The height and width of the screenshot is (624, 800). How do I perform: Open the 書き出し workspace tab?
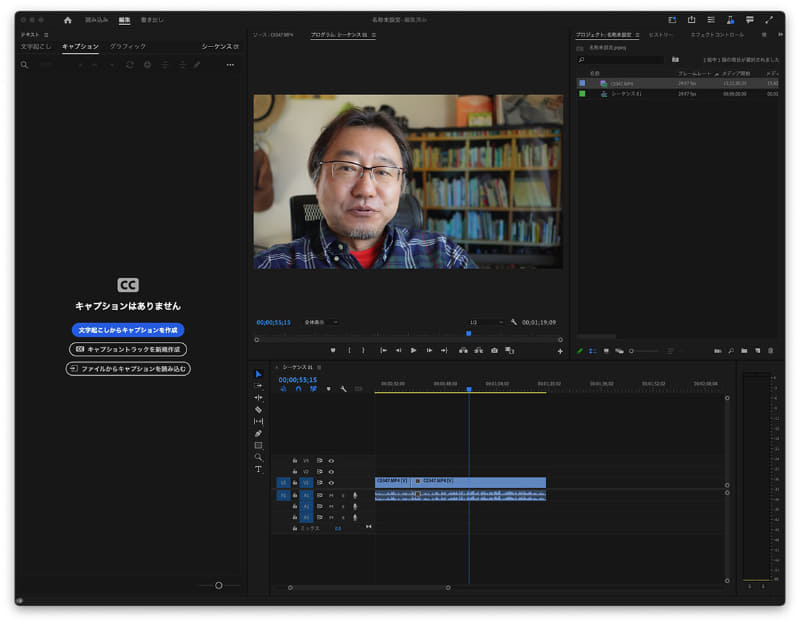click(153, 20)
